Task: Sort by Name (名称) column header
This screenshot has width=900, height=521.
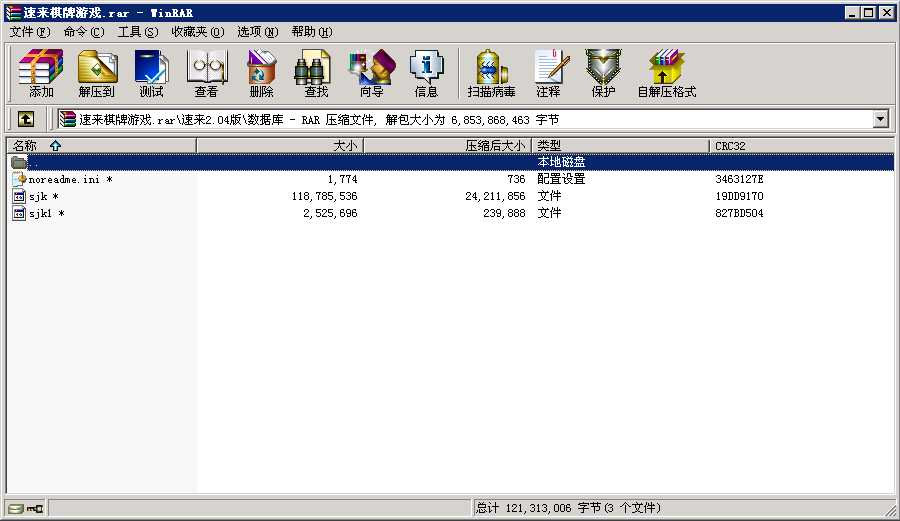Action: [x=102, y=146]
